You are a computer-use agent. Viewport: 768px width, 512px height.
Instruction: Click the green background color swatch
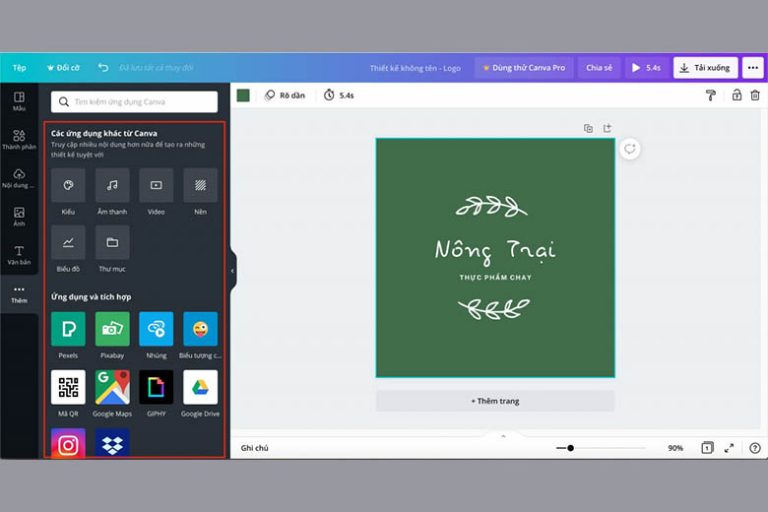[x=243, y=95]
